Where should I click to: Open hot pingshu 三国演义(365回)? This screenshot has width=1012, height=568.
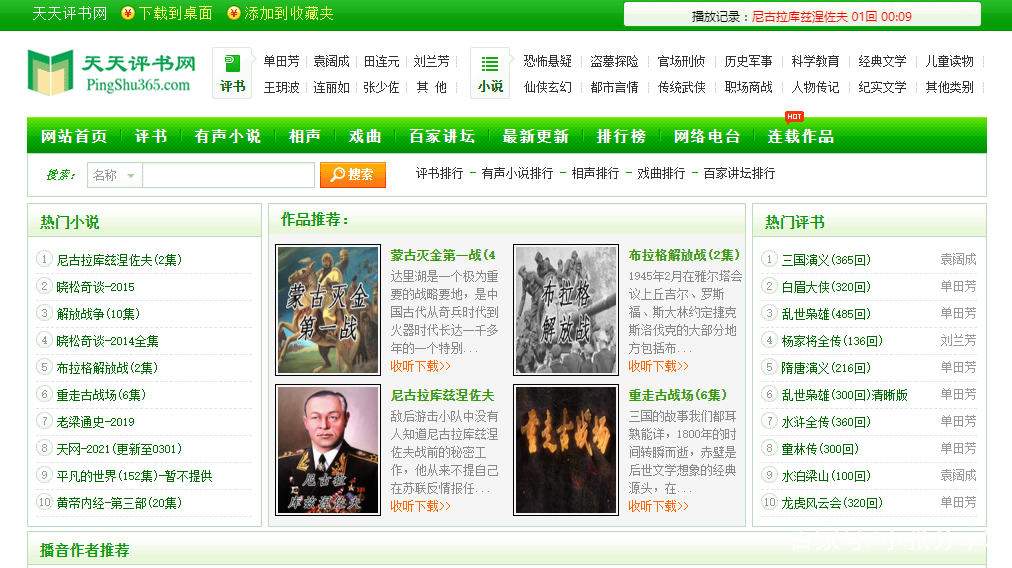pos(826,259)
